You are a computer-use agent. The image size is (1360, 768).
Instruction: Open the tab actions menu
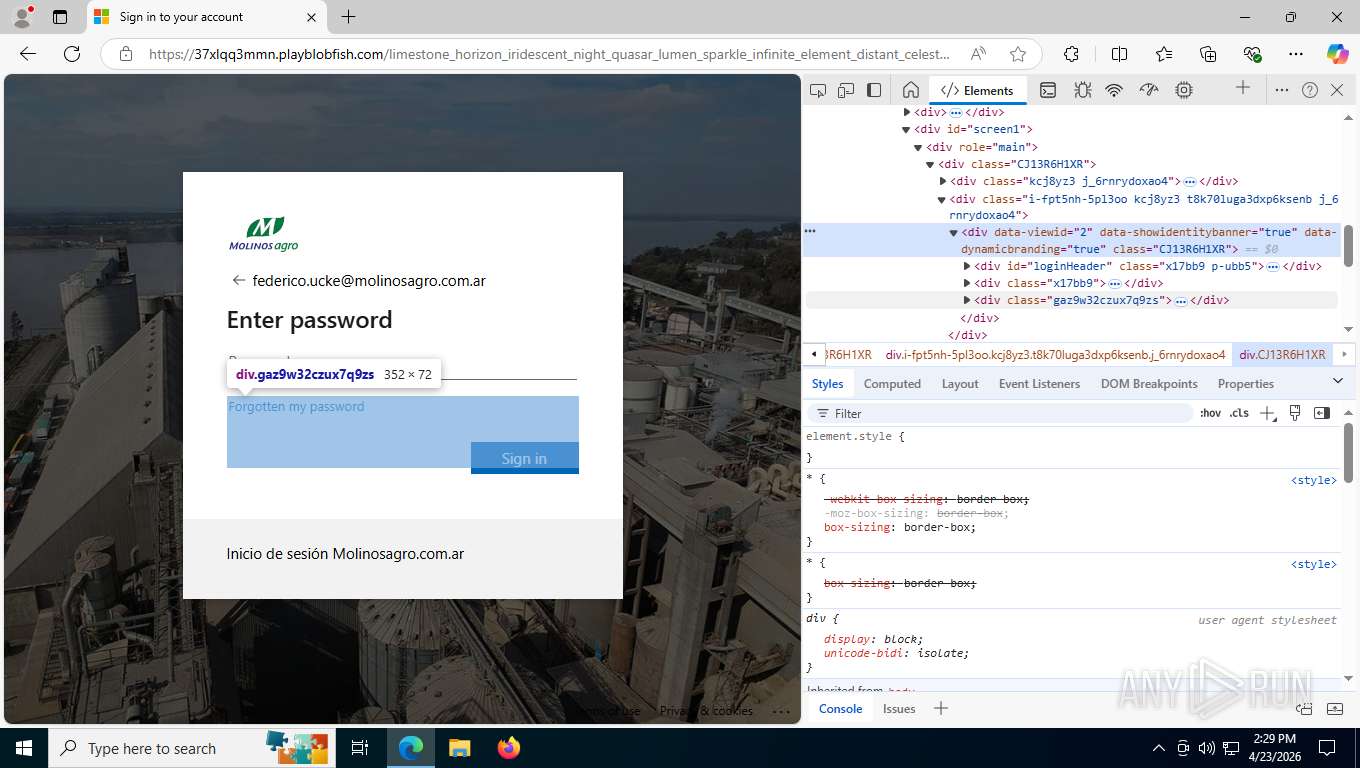tap(60, 17)
